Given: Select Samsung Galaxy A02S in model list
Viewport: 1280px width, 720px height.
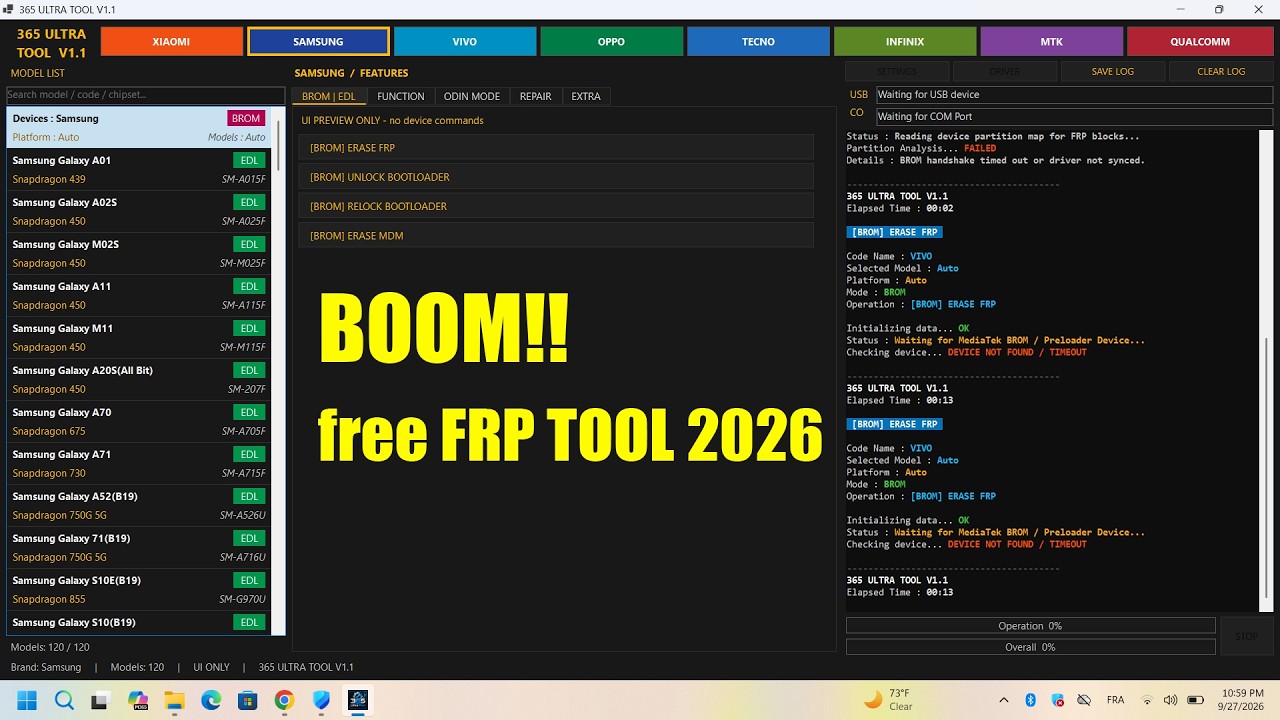Looking at the screenshot, I should [139, 211].
